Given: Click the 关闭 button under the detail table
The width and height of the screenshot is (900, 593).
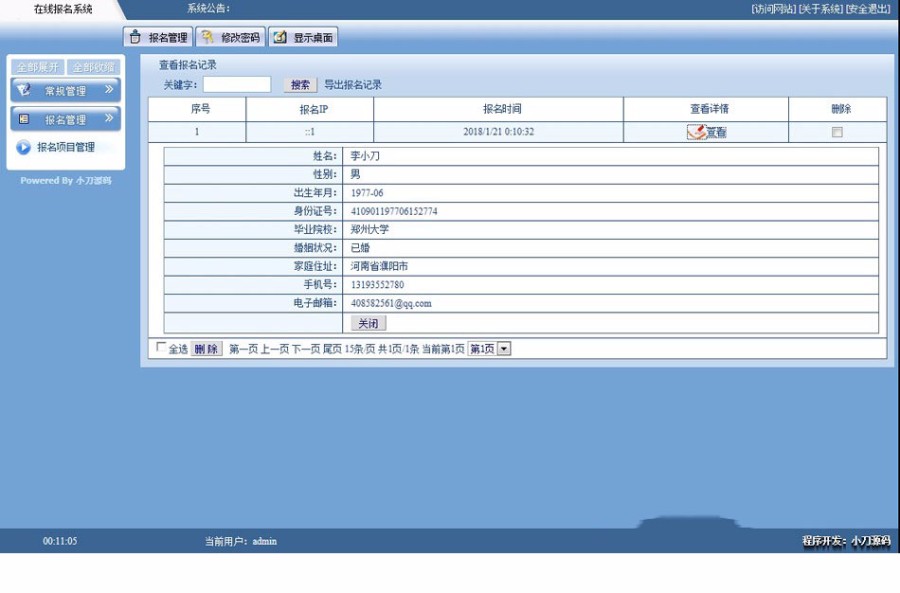Looking at the screenshot, I should click(367, 323).
